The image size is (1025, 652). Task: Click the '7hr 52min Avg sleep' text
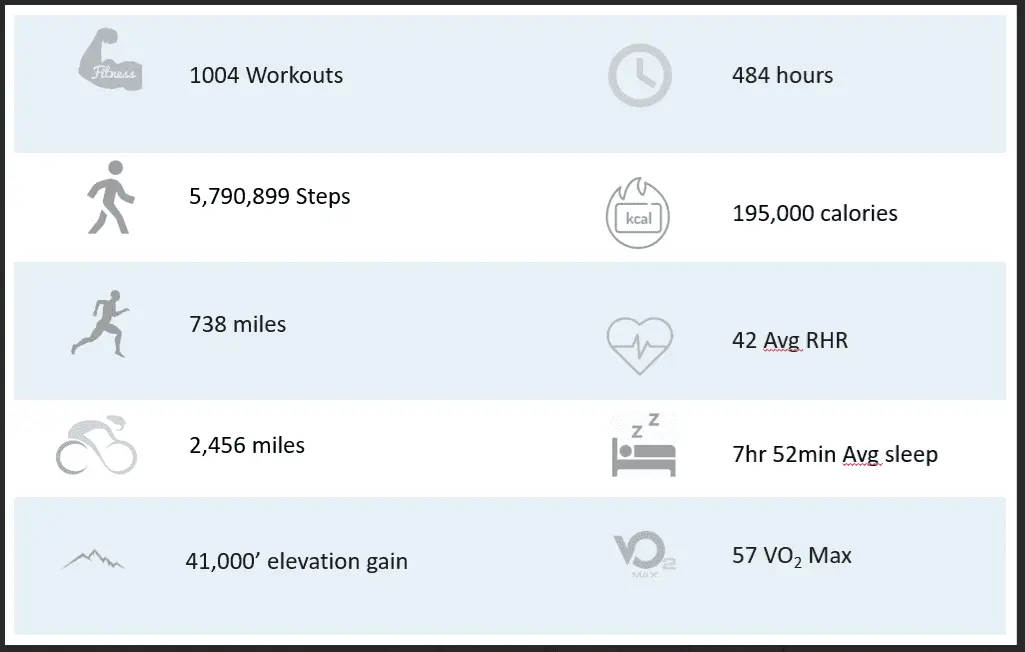[x=834, y=455]
